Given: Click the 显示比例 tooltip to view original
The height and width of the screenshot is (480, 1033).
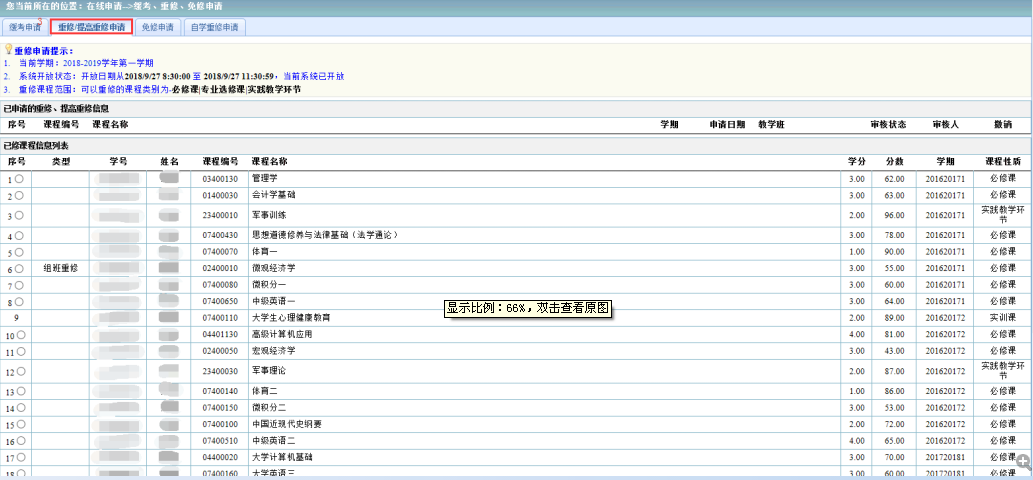Looking at the screenshot, I should (527, 309).
